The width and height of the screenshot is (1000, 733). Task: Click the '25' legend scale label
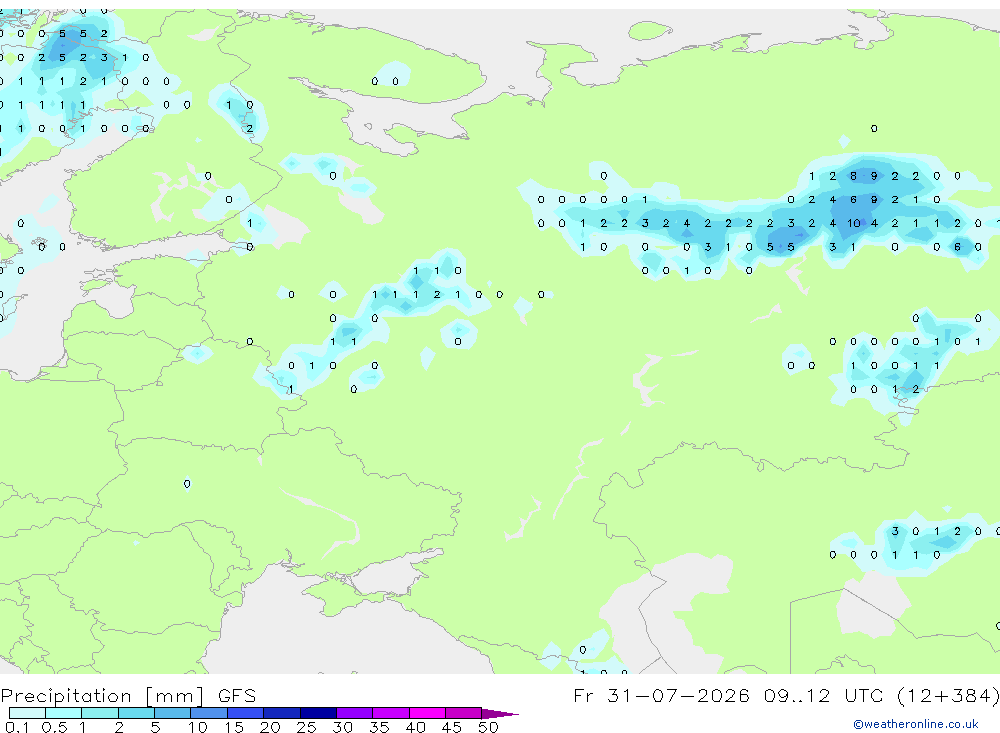coord(306,727)
